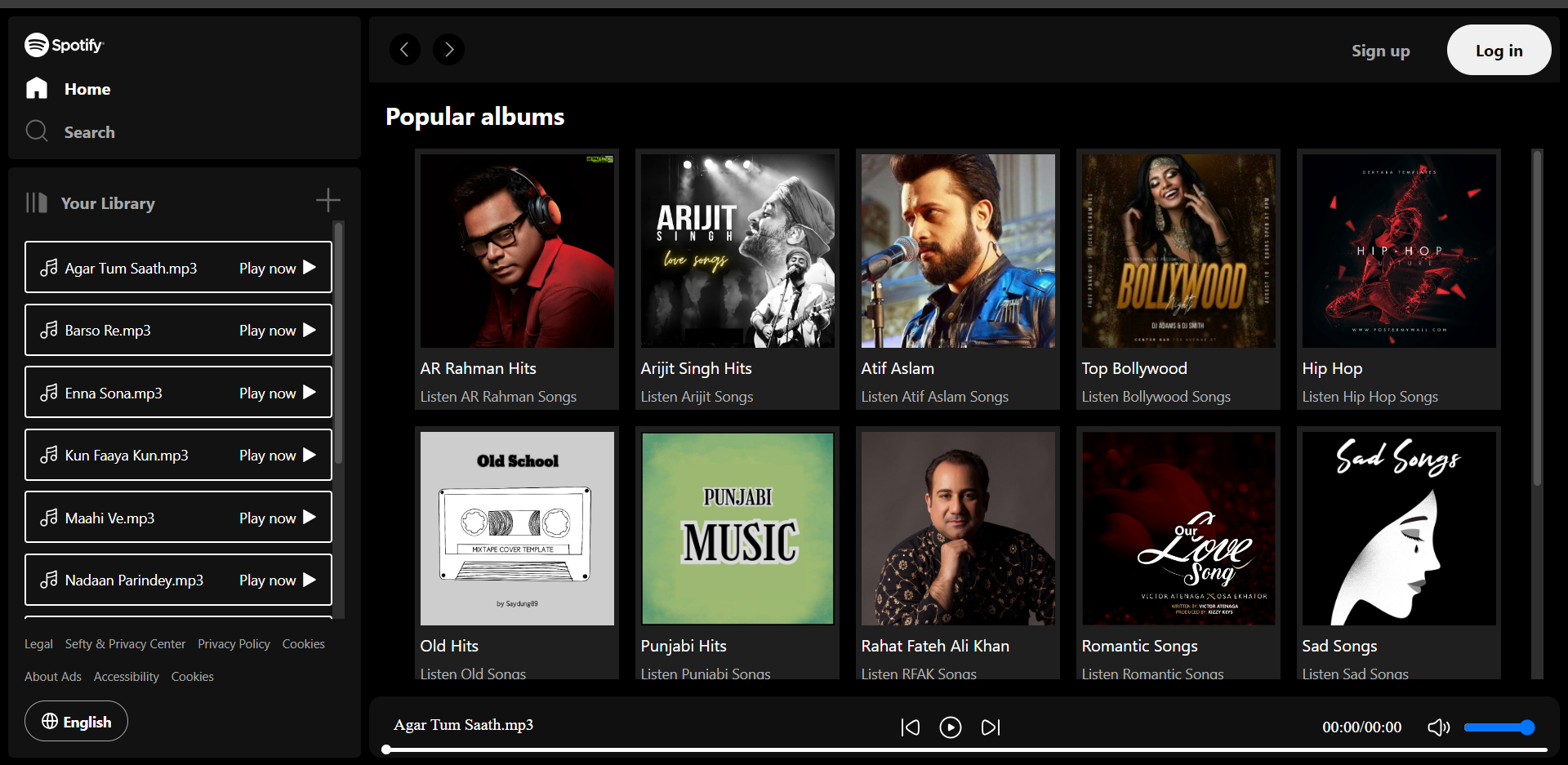Click the library list scrollbar

(x=338, y=343)
